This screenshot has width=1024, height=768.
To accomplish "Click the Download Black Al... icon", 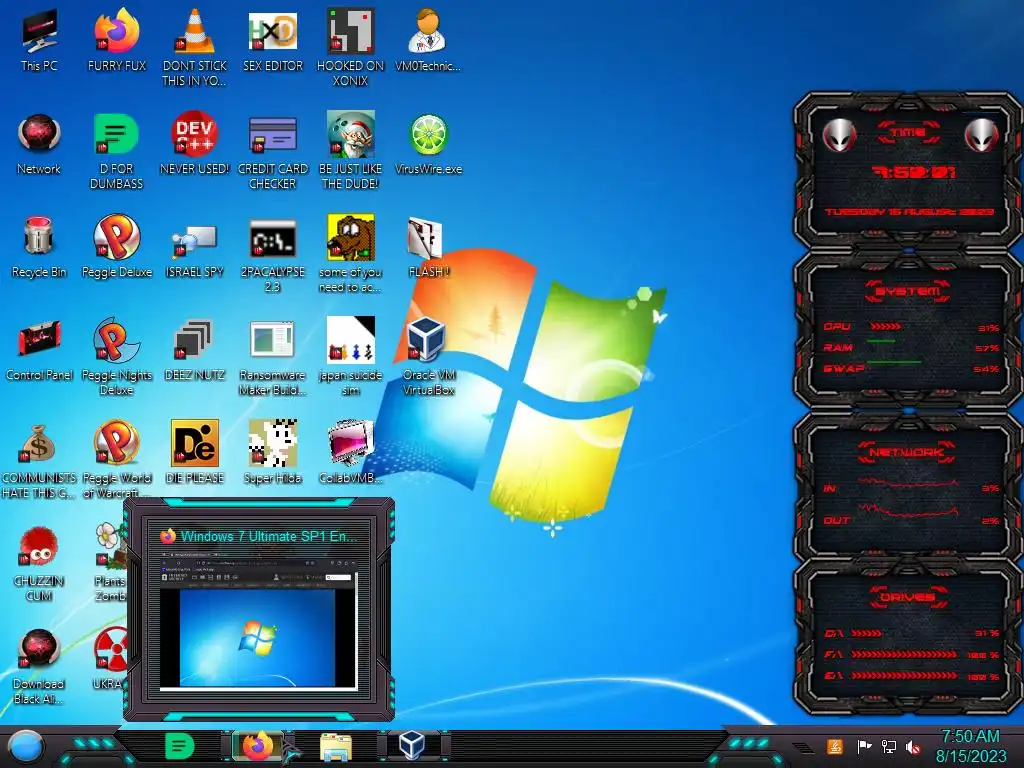I will 39,649.
